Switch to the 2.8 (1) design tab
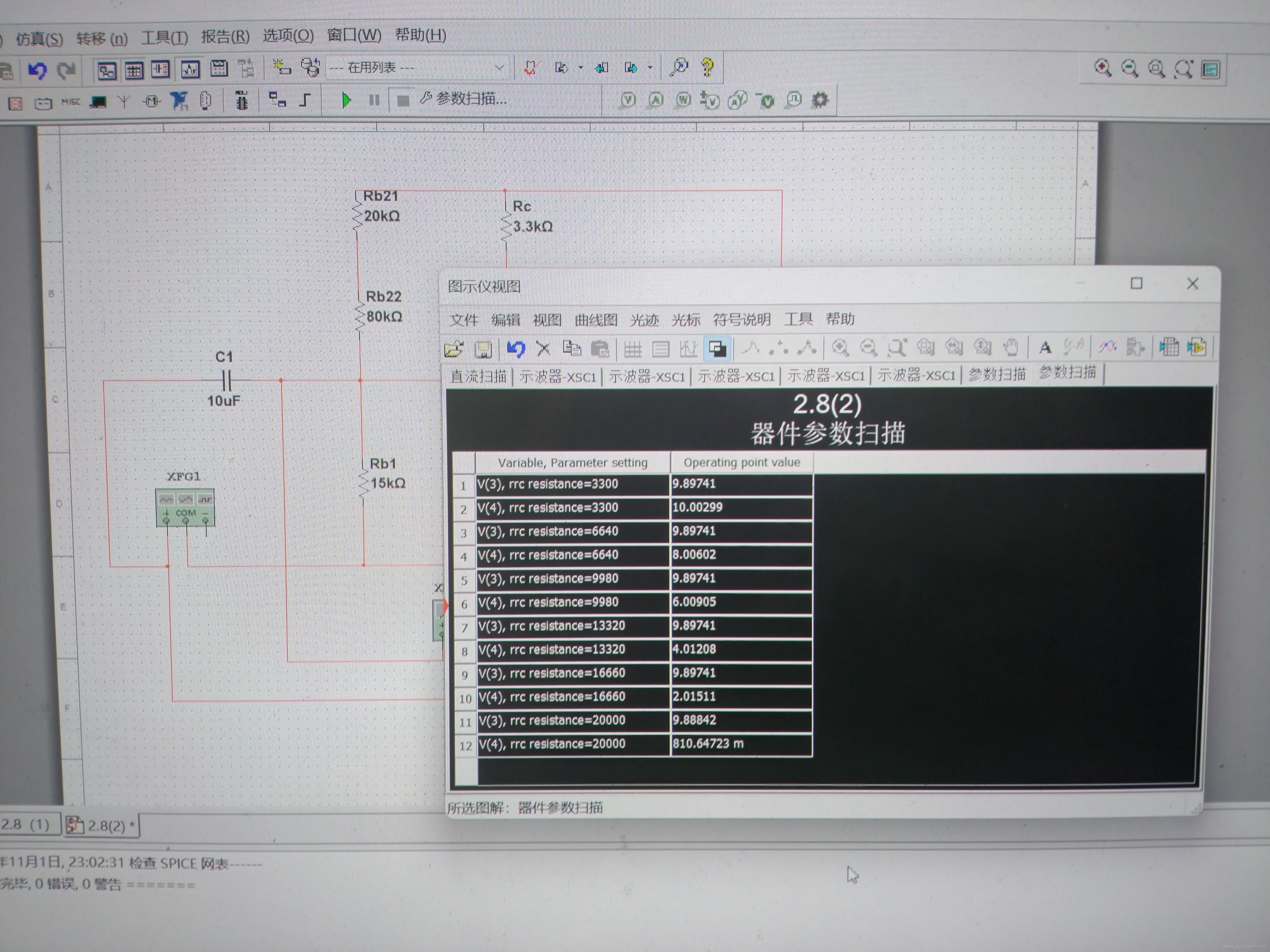The width and height of the screenshot is (1270, 952). coord(26,825)
